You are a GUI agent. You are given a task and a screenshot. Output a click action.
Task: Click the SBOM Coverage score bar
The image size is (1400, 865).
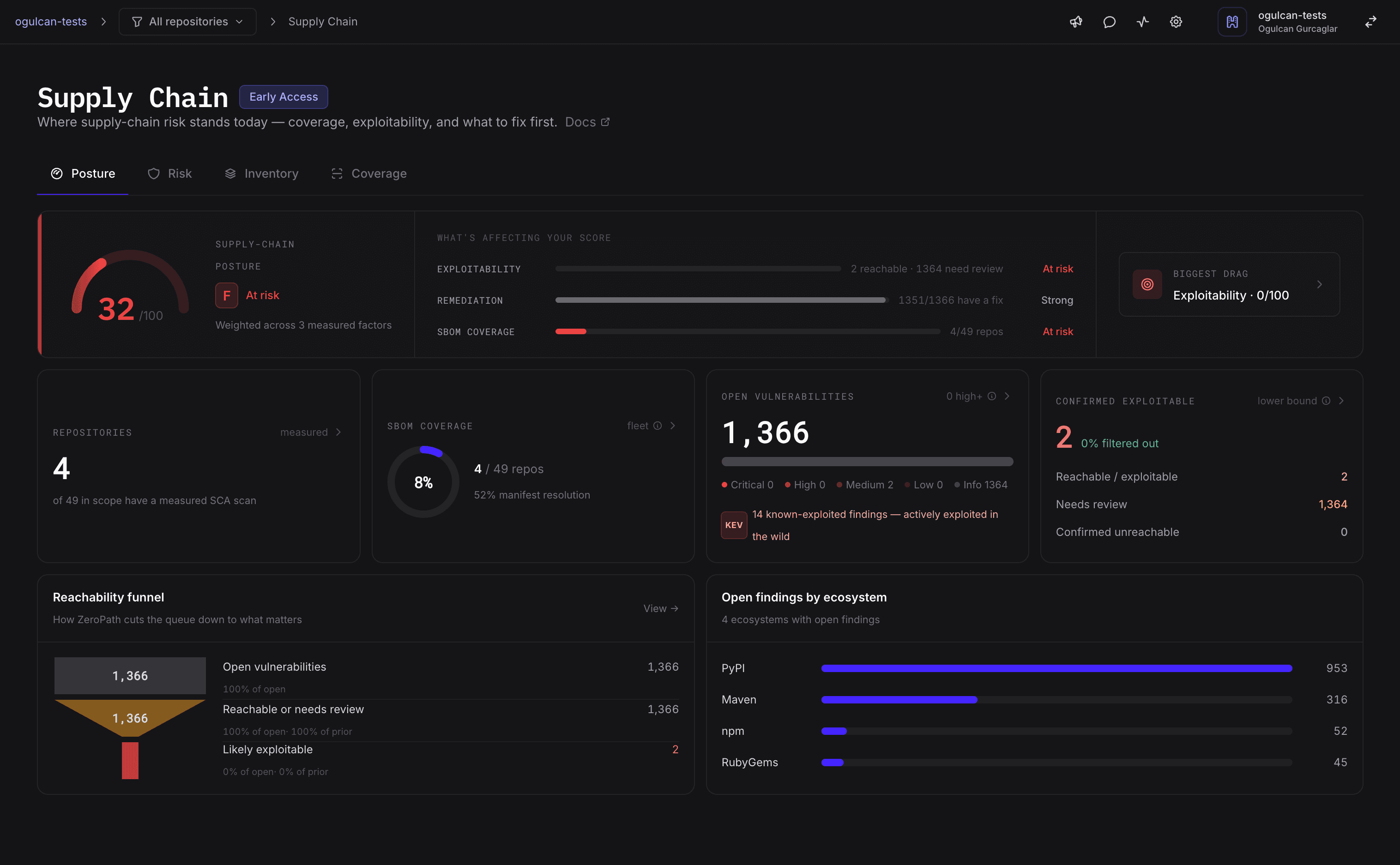pos(748,332)
